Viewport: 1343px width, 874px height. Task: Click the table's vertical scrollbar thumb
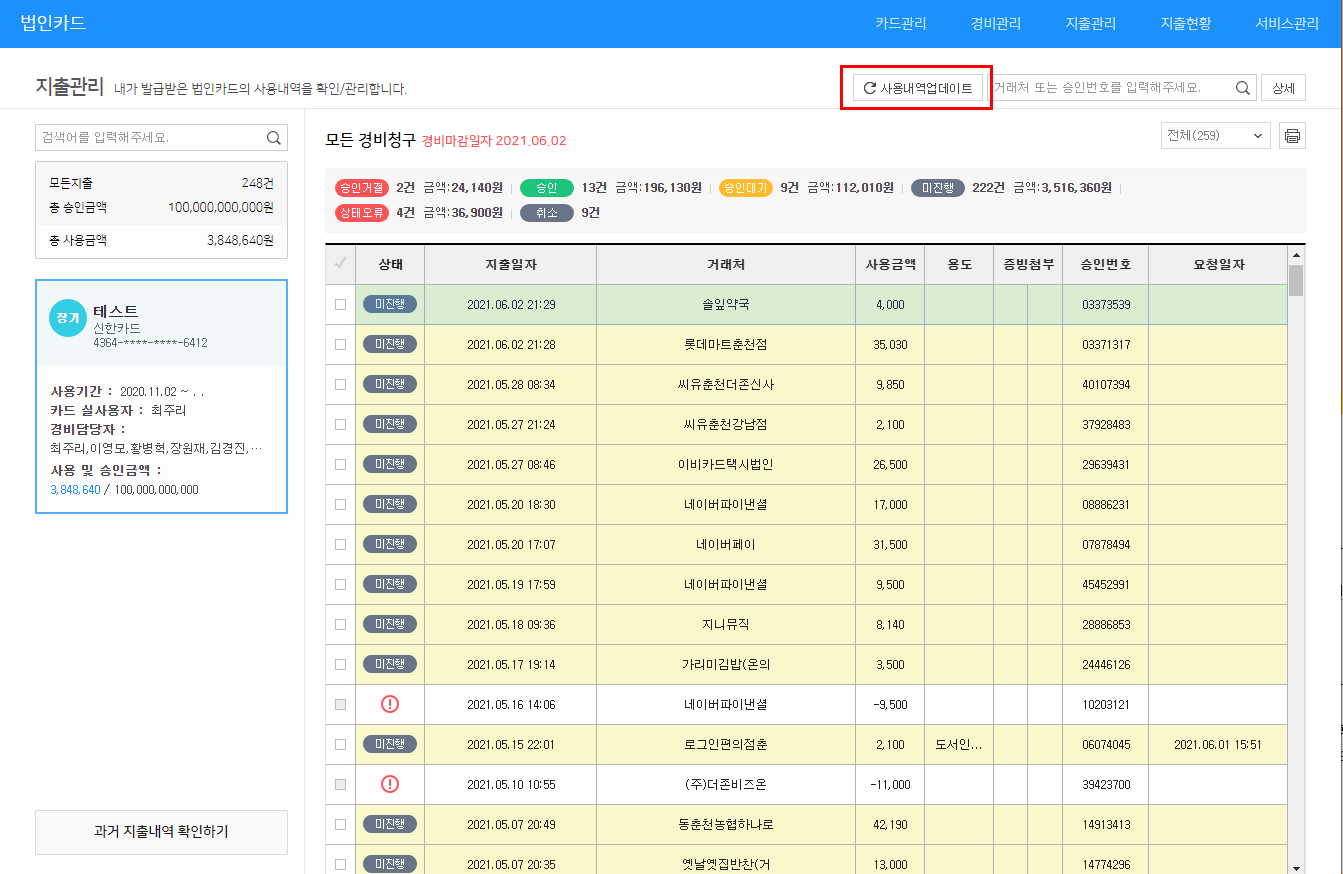click(1296, 280)
